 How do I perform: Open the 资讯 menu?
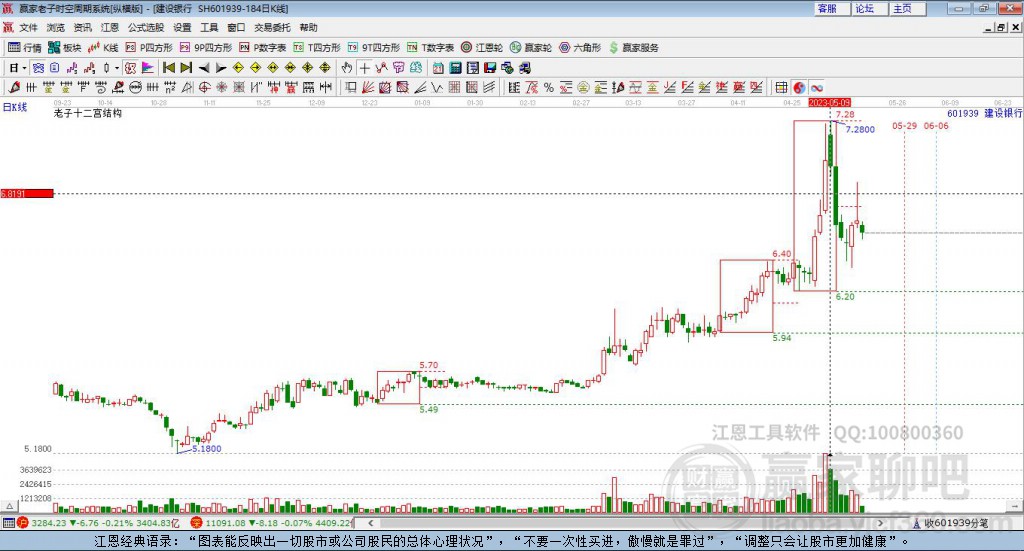82,27
